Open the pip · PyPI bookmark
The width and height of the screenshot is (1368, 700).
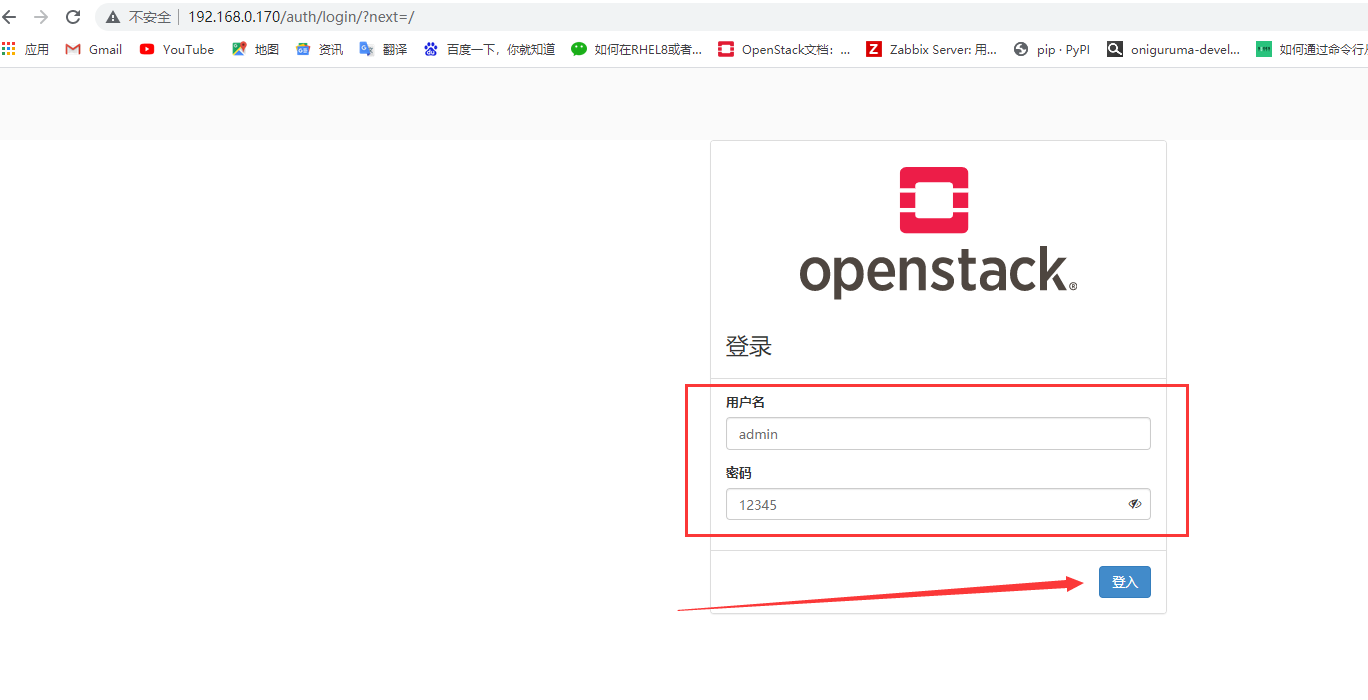[x=1052, y=49]
